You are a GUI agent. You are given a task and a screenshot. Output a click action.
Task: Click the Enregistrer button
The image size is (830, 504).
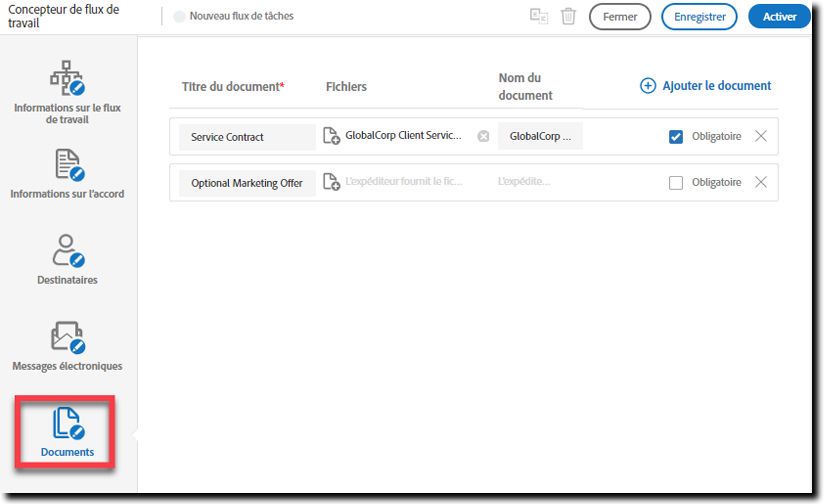click(699, 16)
